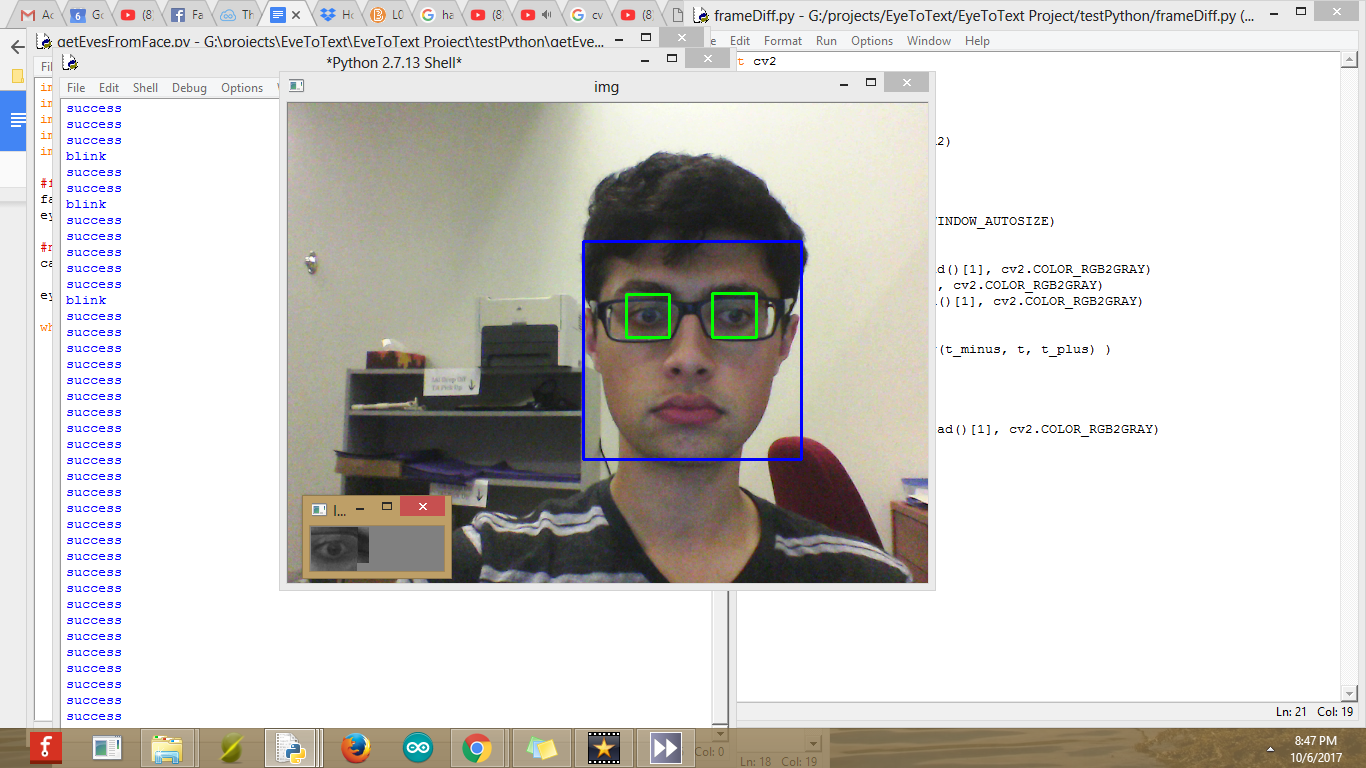Close the img webcam window
This screenshot has height=768, width=1366.
click(906, 82)
